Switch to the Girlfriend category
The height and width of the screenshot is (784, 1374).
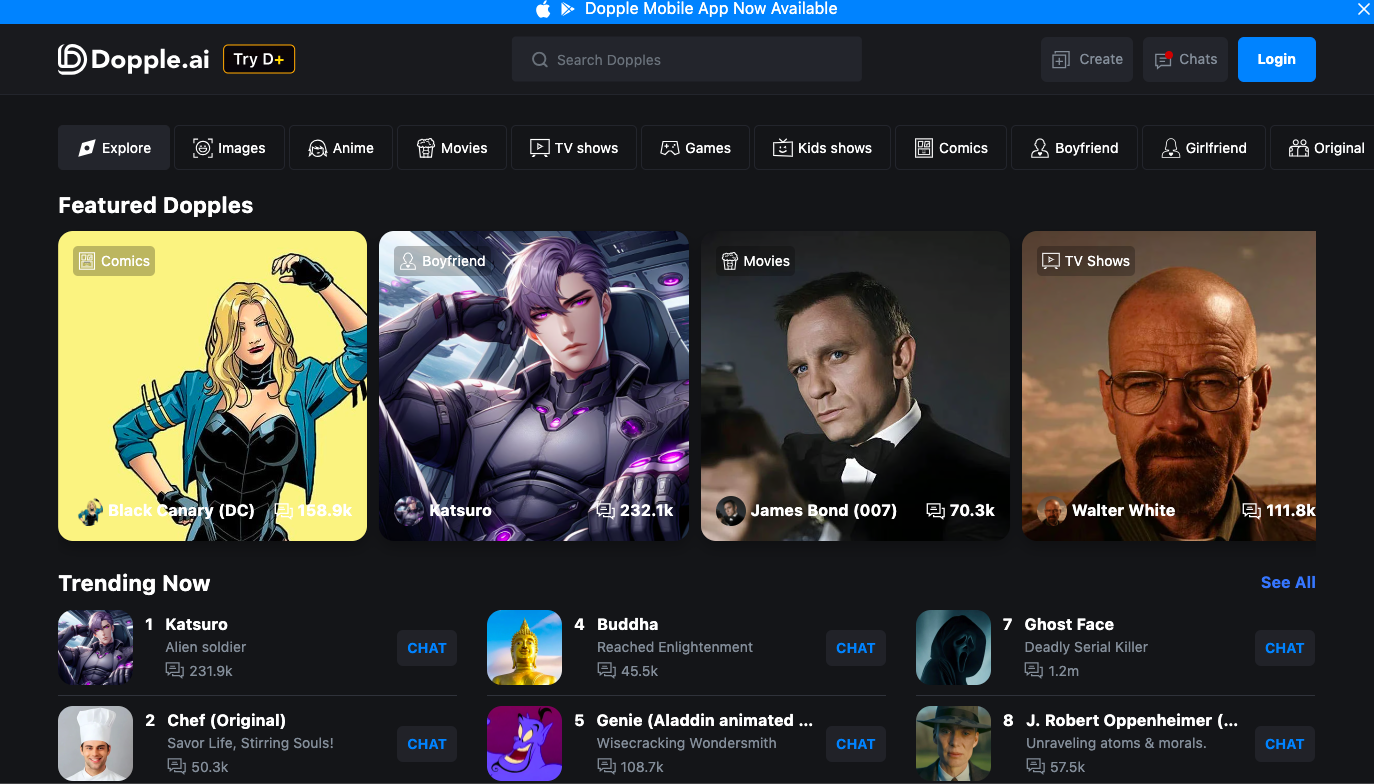pyautogui.click(x=1203, y=147)
